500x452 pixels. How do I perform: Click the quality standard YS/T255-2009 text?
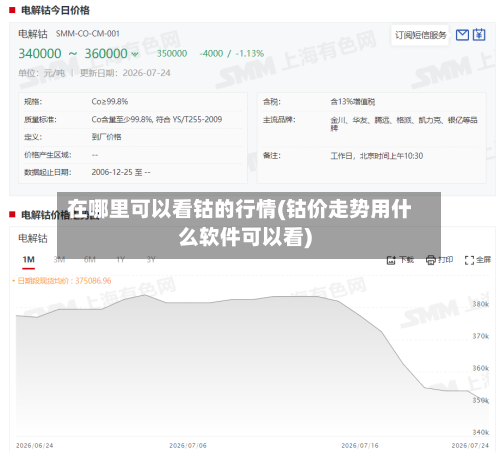(197, 119)
